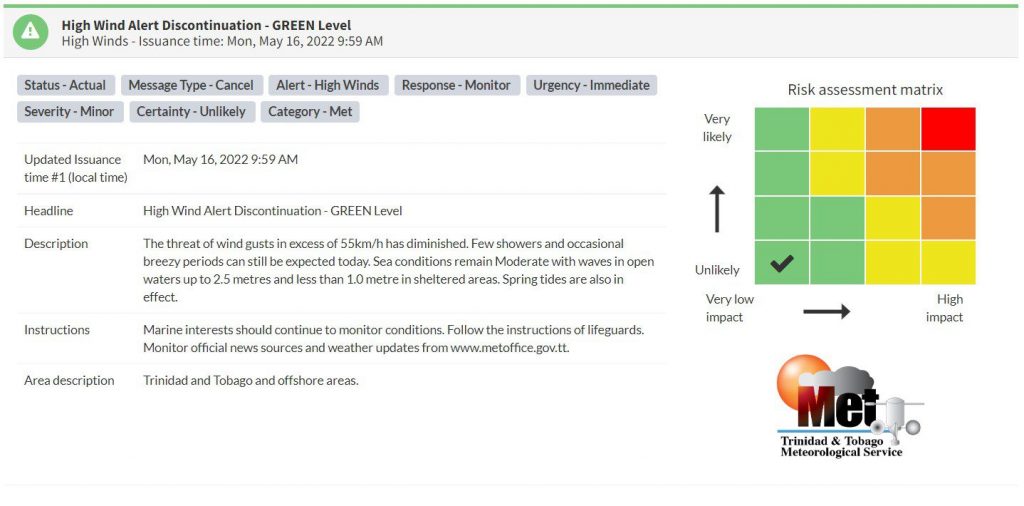The height and width of the screenshot is (506, 1024).
Task: Select the Response - Monitor tag
Action: (456, 86)
